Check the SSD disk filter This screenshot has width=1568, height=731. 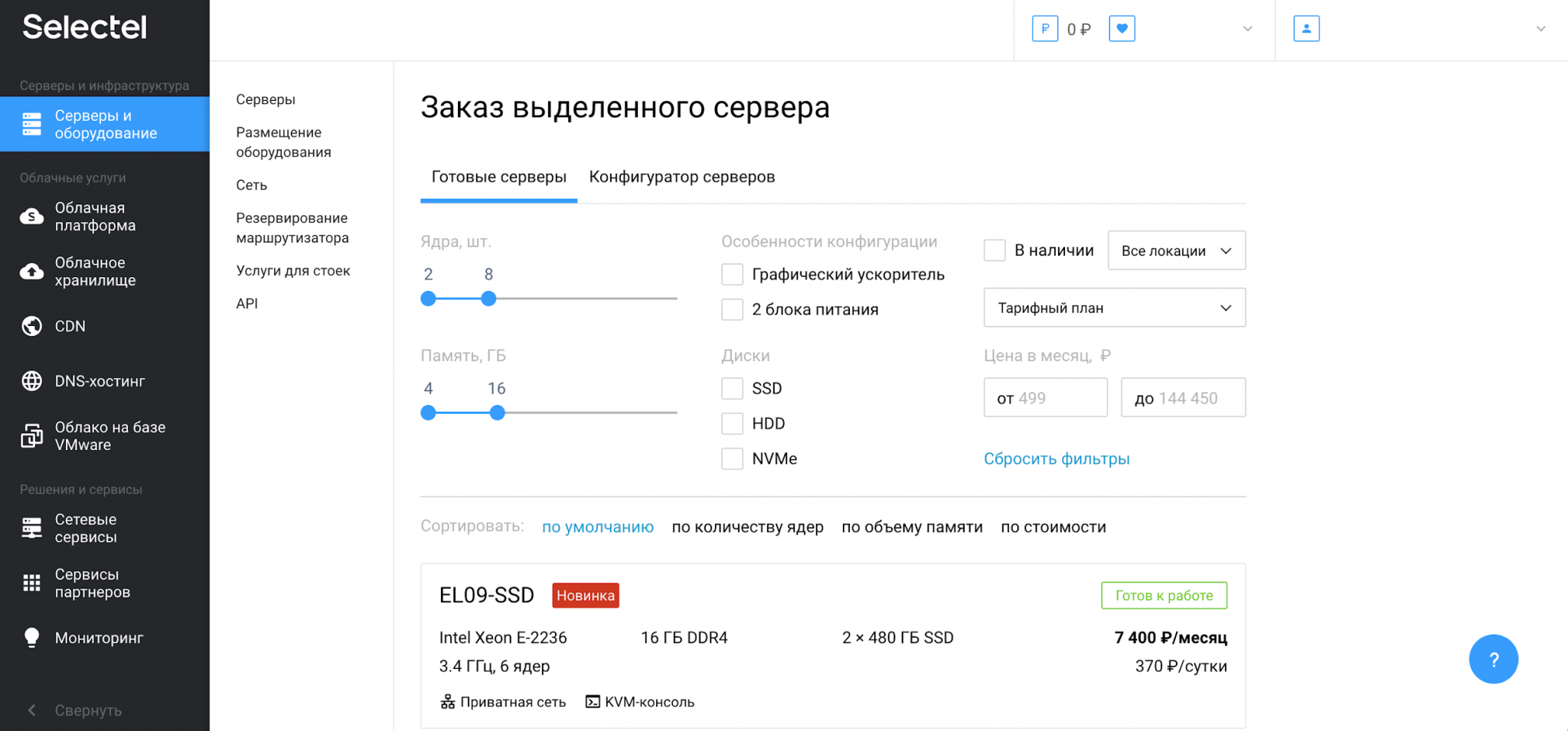click(732, 389)
